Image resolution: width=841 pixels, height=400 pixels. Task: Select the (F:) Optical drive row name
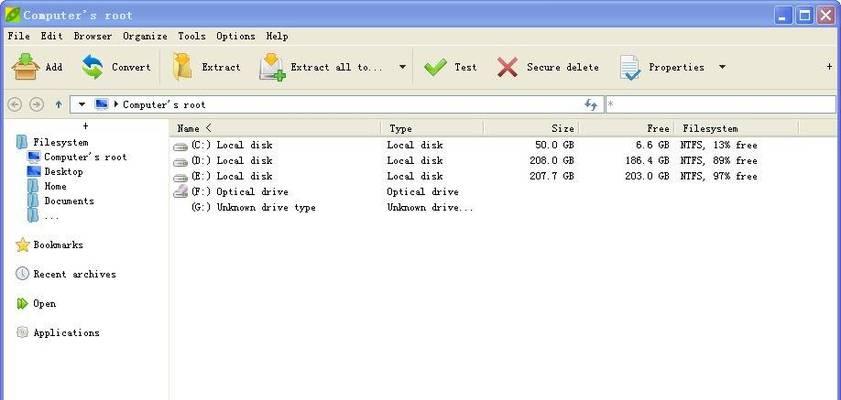(x=239, y=191)
